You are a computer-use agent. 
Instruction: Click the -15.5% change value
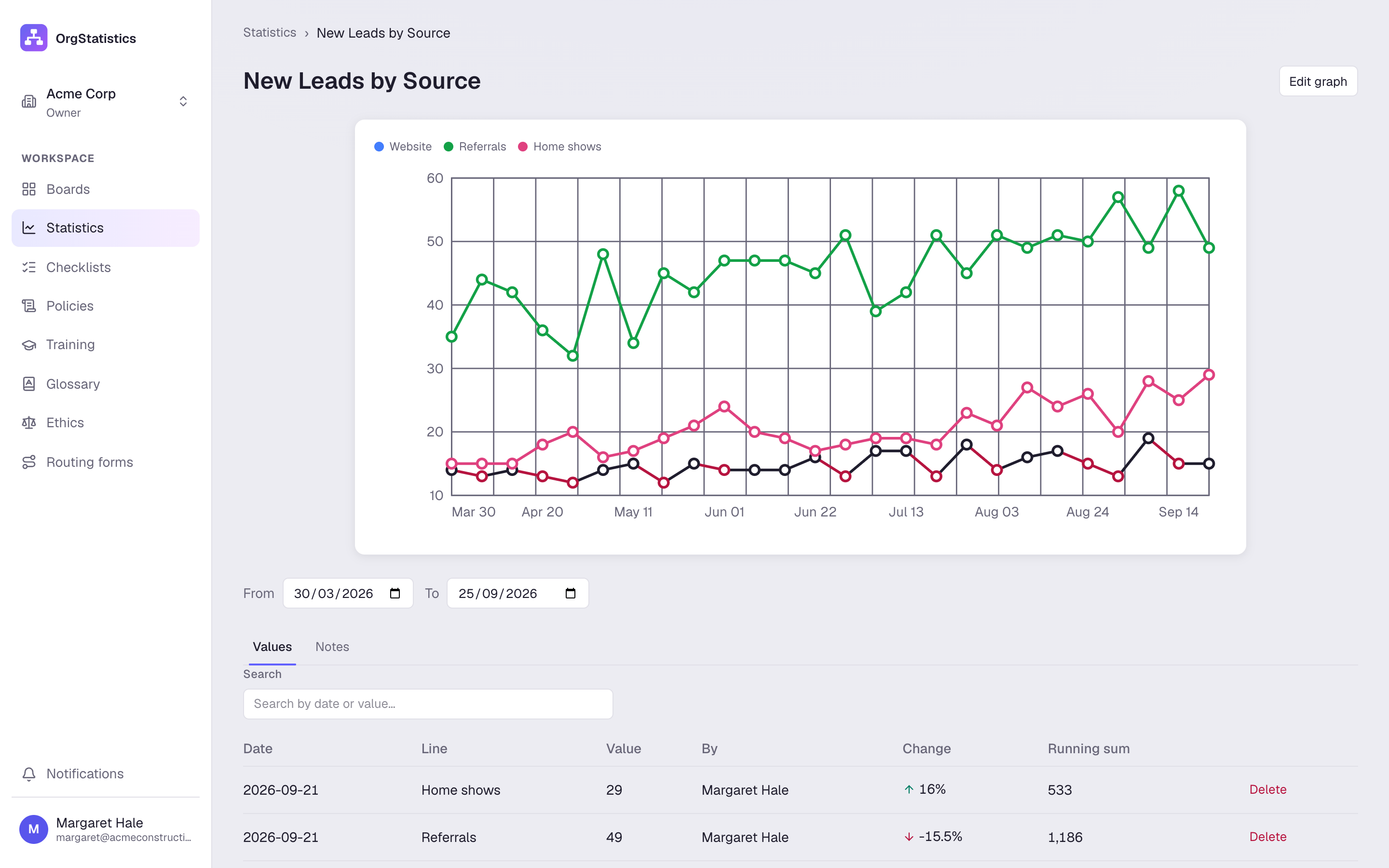point(940,837)
